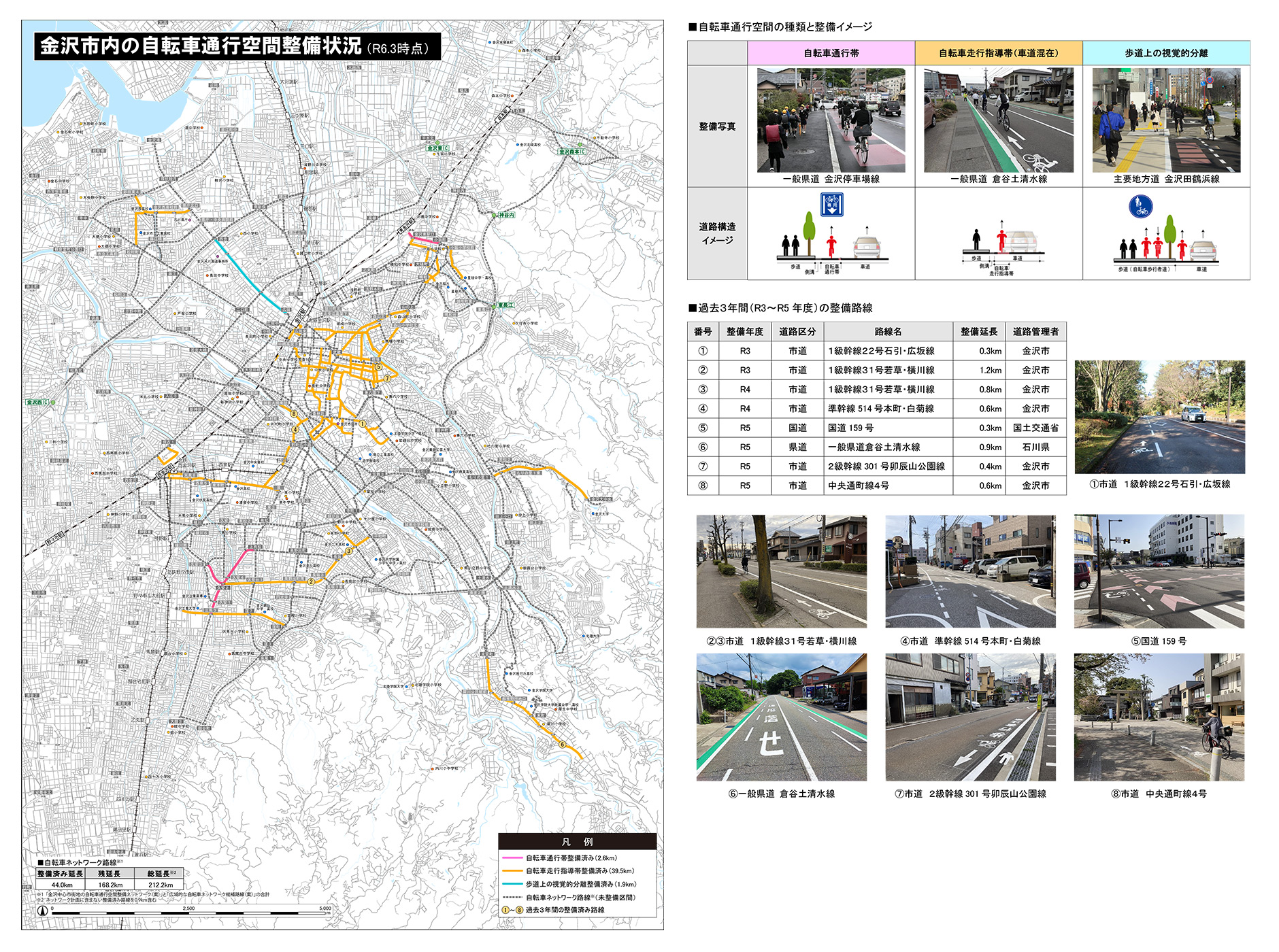This screenshot has width=1279, height=952.
Task: Click the heading 過去3年間(R3～R5 年度)の整備路線
Action: 780,308
